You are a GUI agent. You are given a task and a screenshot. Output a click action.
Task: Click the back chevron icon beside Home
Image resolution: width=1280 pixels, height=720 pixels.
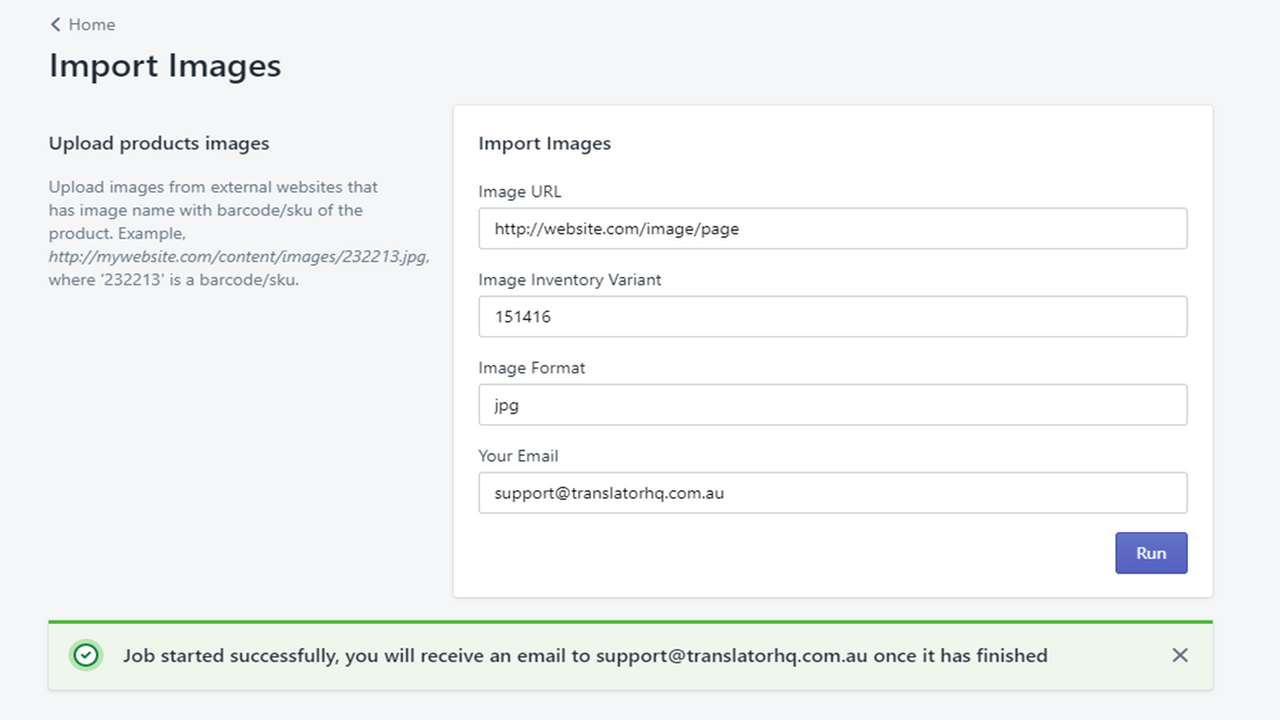click(x=56, y=24)
